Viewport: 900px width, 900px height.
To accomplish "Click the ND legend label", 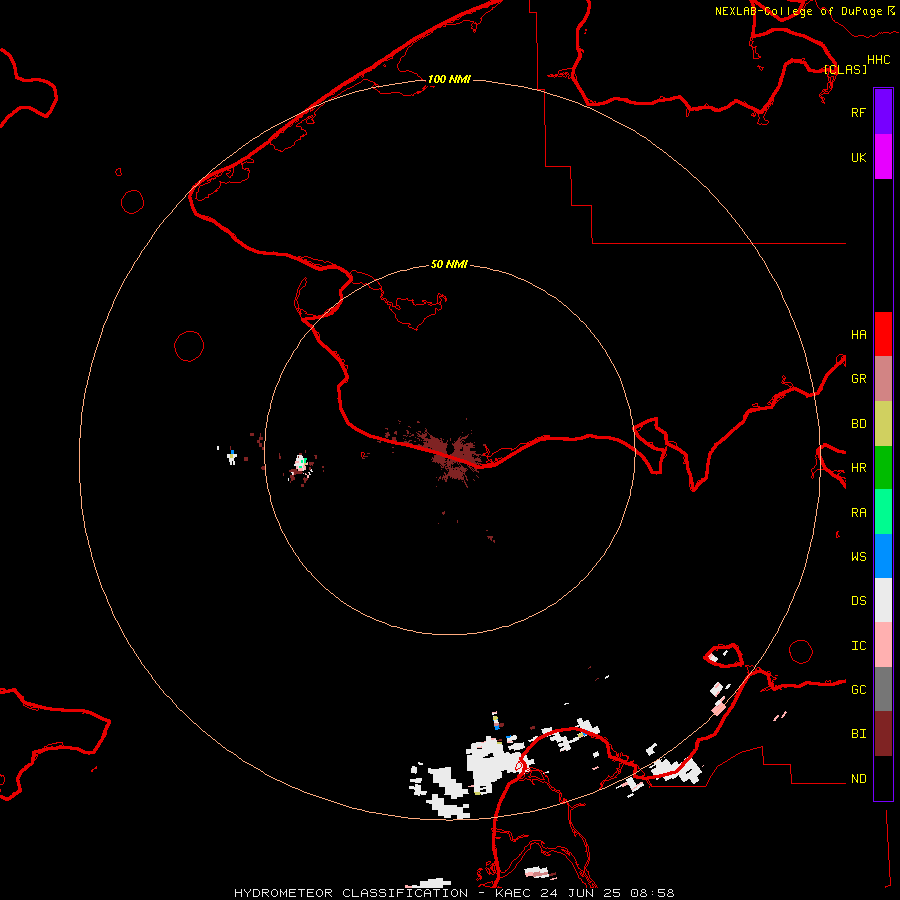I will pos(858,779).
